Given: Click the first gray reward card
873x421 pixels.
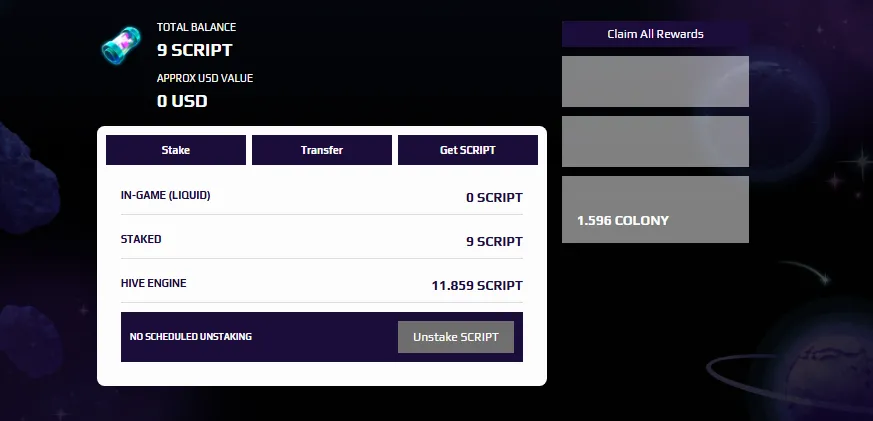Looking at the screenshot, I should tap(655, 81).
